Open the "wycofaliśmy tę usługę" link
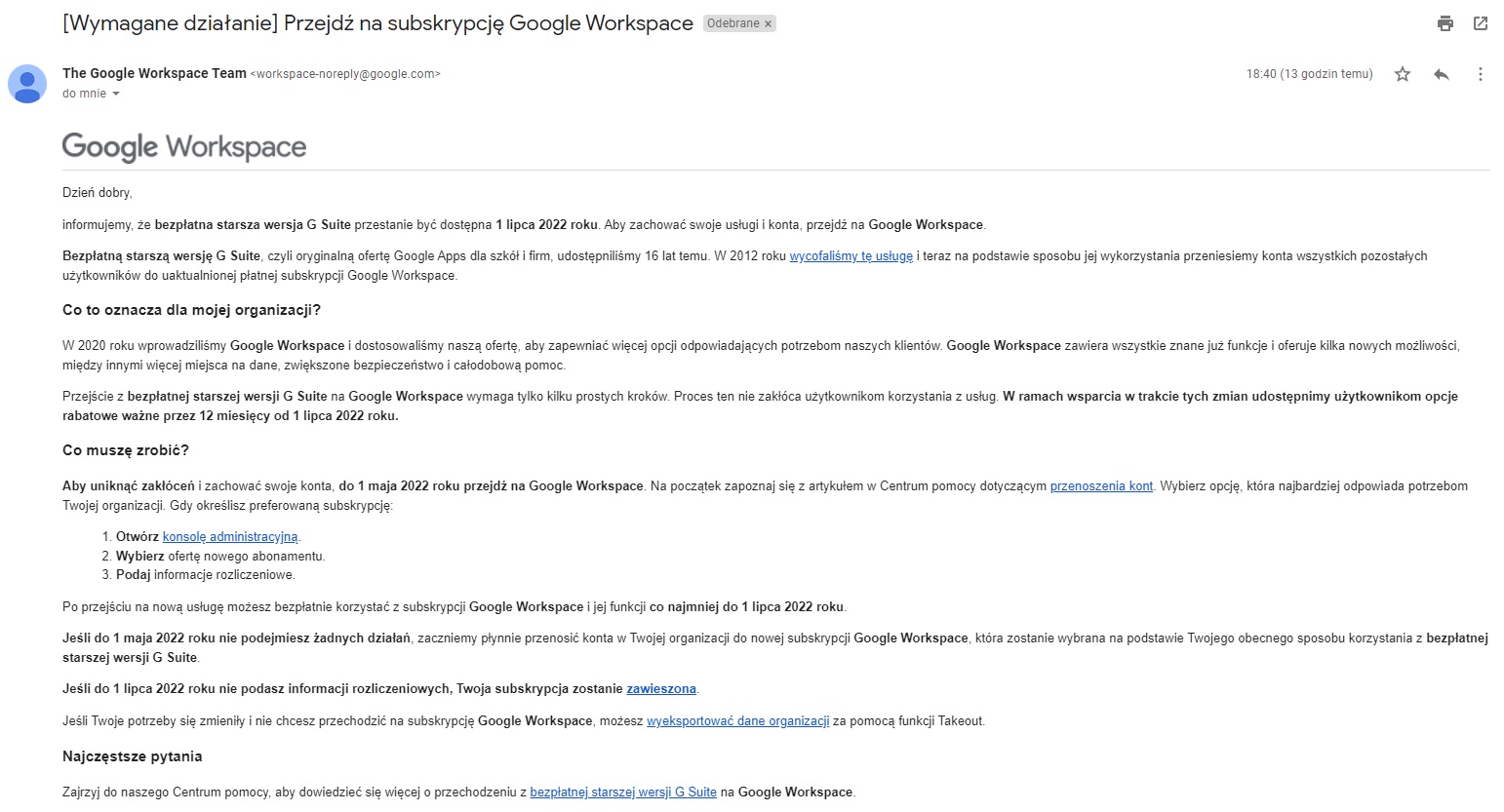The height and width of the screenshot is (812, 1504). 852,255
